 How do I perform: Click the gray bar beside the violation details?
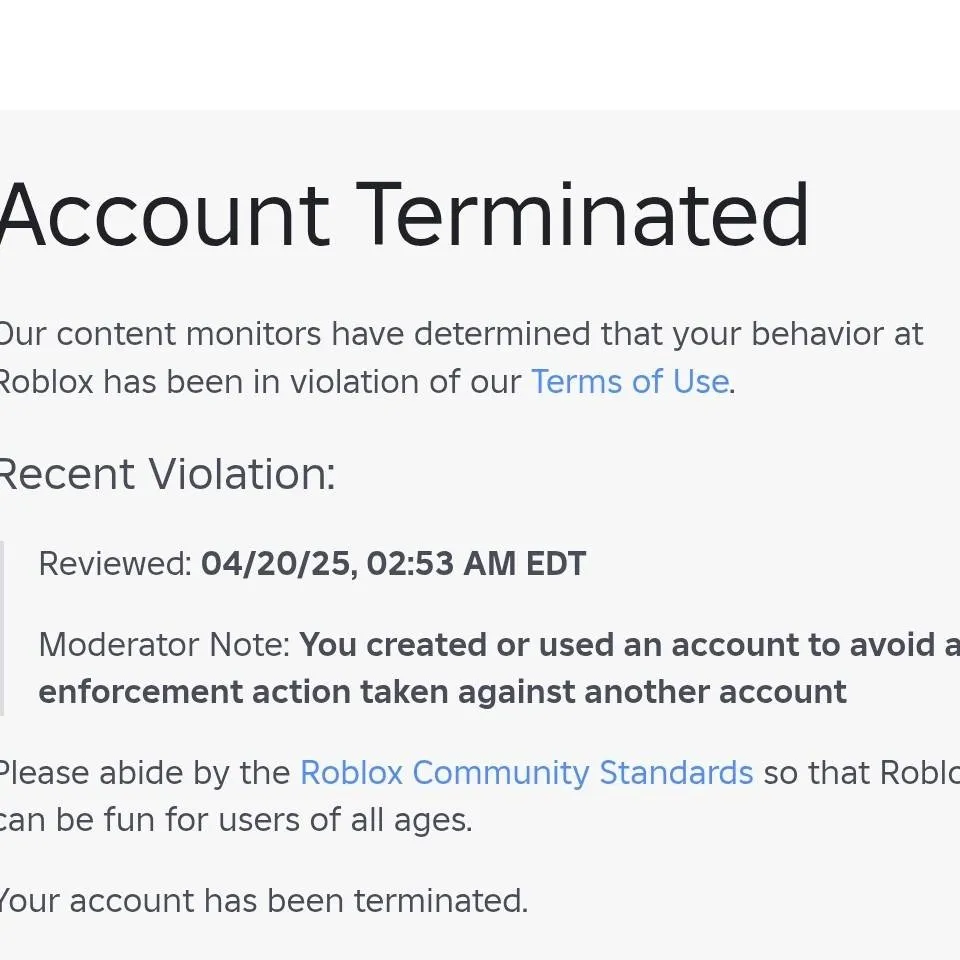pos(2,628)
